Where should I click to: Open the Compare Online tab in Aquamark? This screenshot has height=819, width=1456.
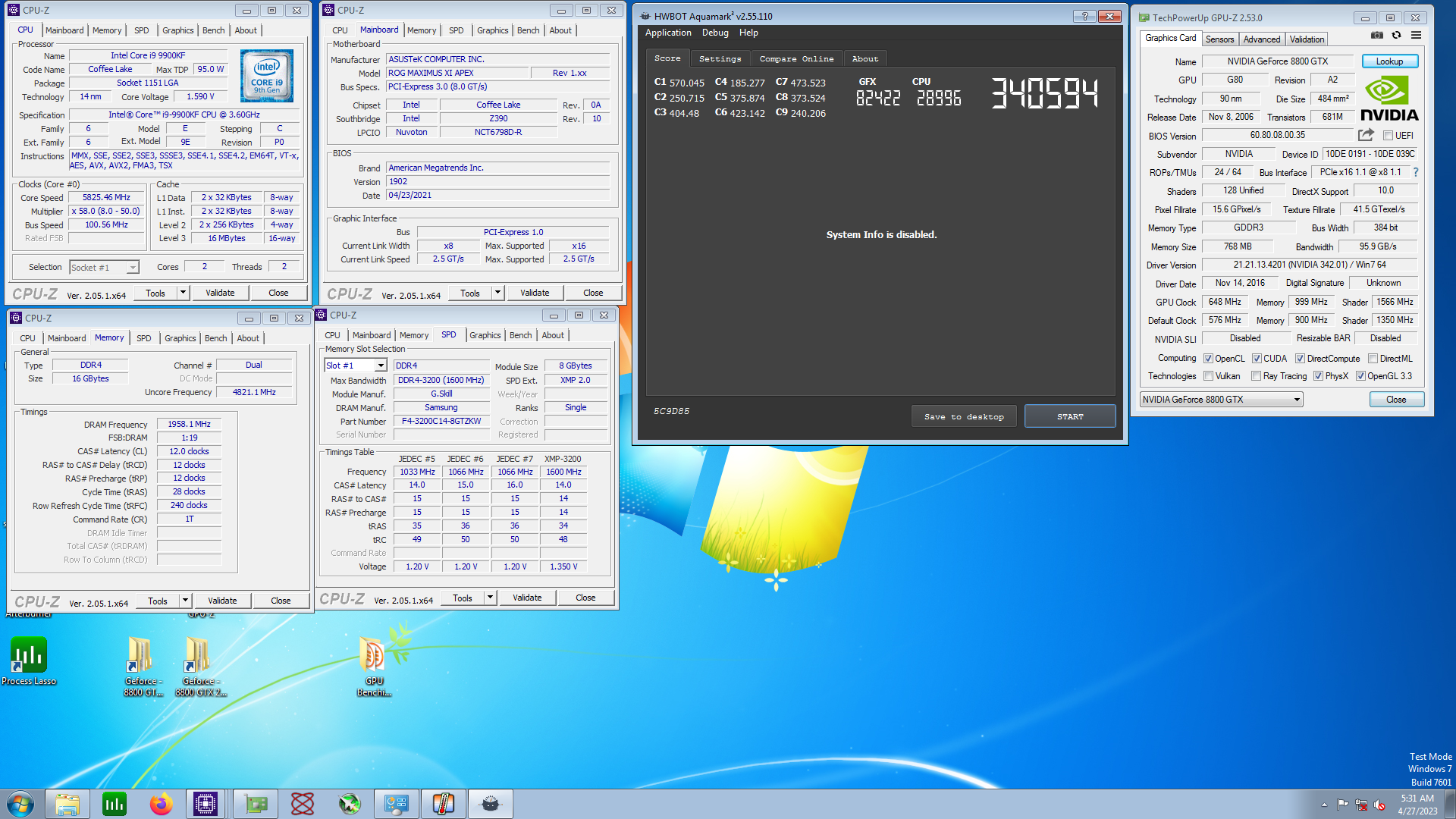point(796,58)
